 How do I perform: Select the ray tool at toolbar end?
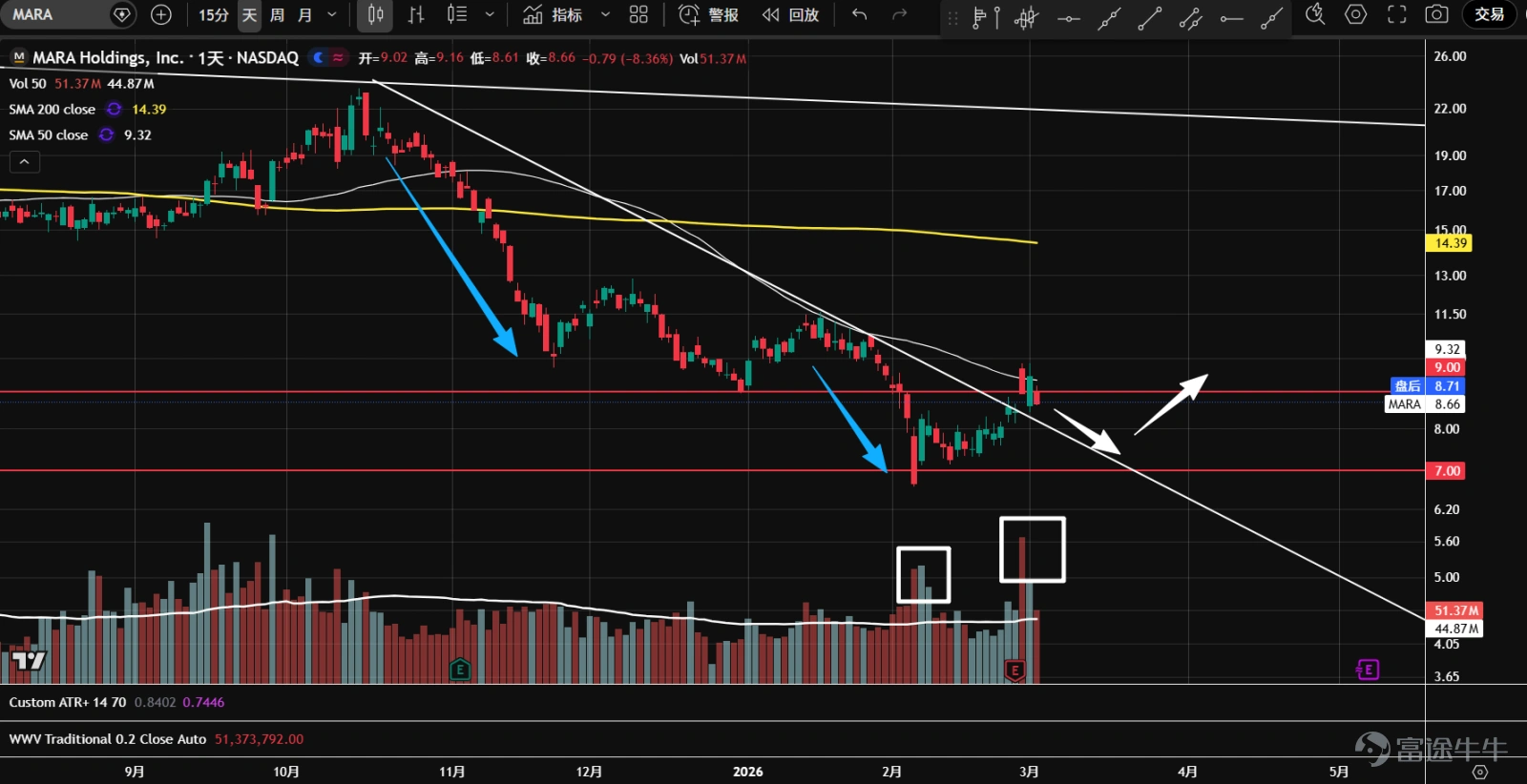tap(1272, 17)
